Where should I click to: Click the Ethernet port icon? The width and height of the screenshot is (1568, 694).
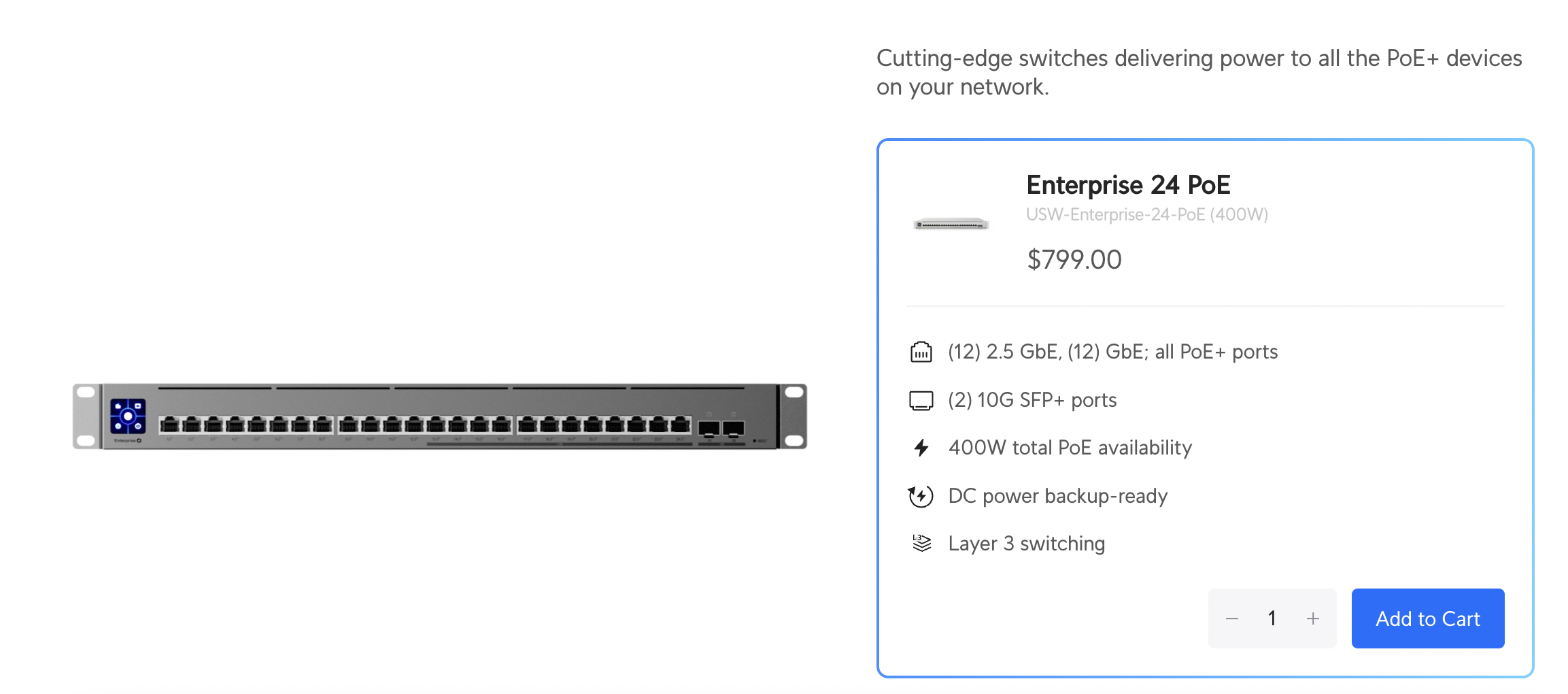point(921,352)
